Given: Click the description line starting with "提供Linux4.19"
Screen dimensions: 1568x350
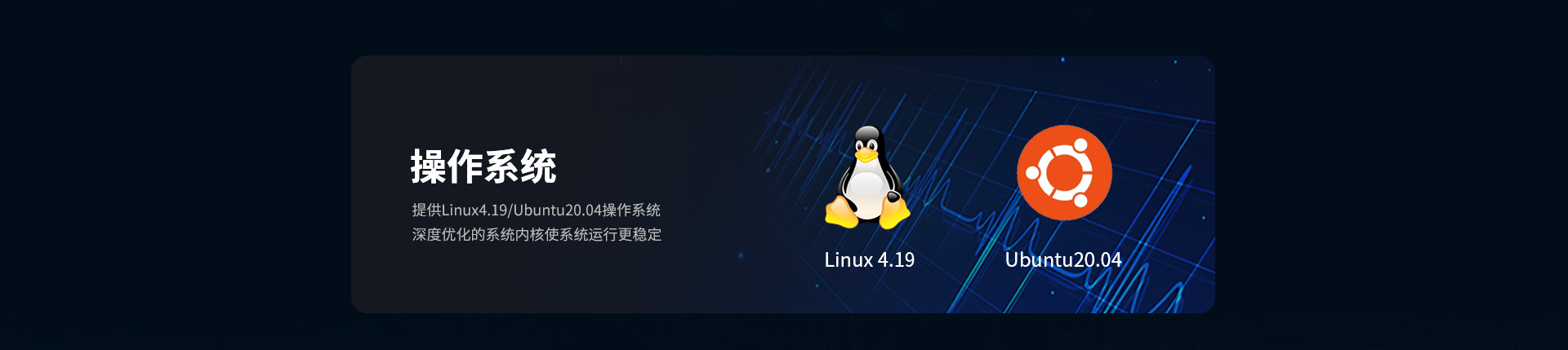Looking at the screenshot, I should coord(537,210).
